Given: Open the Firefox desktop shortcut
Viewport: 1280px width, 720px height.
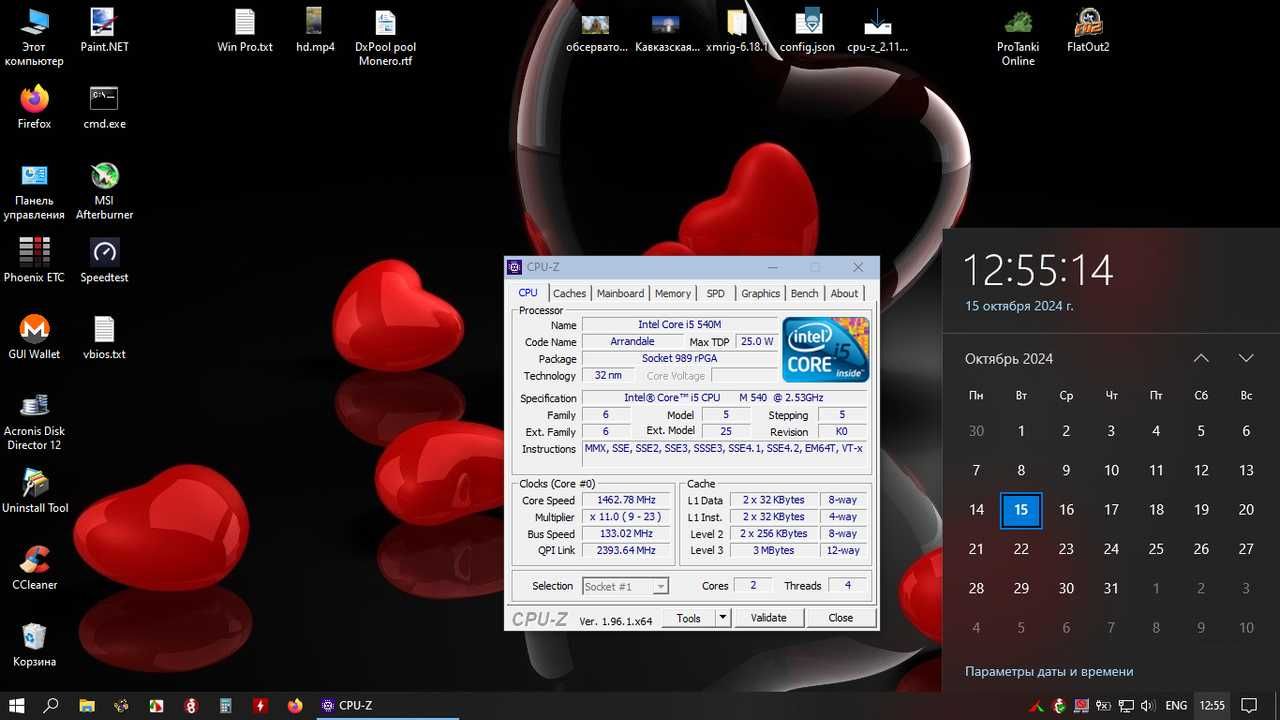Looking at the screenshot, I should coord(34,107).
